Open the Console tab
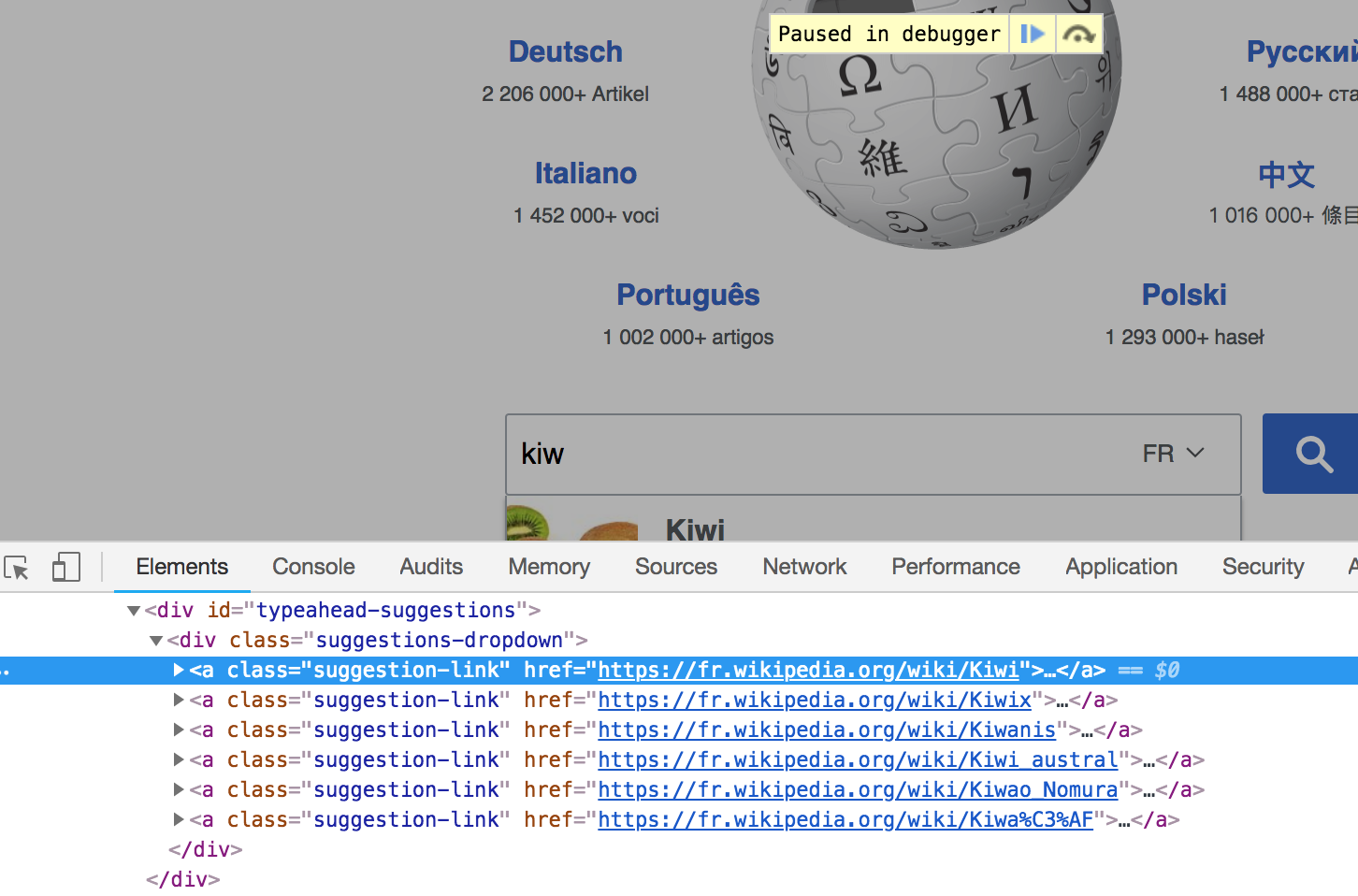 pyautogui.click(x=313, y=567)
